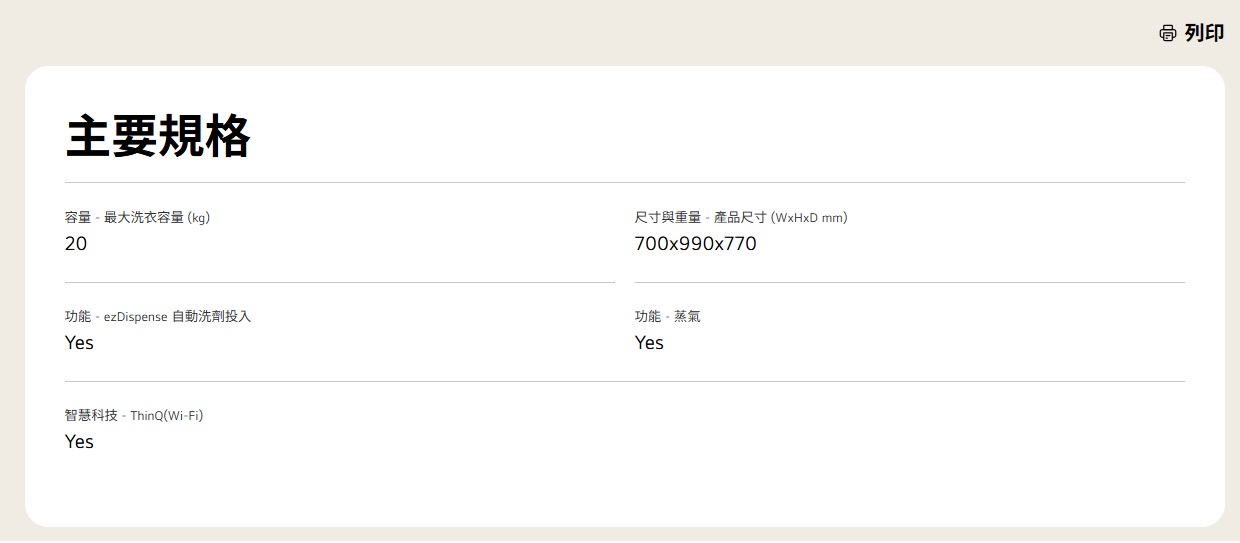The height and width of the screenshot is (543, 1240).
Task: Click the printer icon
Action: [1168, 33]
